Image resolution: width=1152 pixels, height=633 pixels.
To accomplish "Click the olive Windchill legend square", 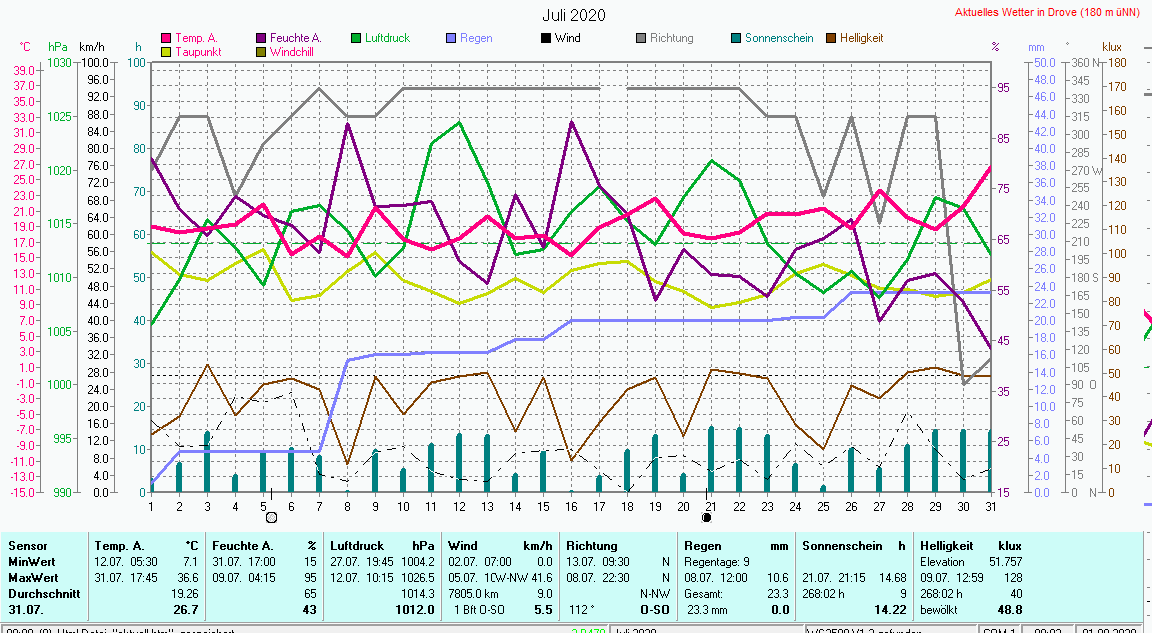I will point(261,51).
